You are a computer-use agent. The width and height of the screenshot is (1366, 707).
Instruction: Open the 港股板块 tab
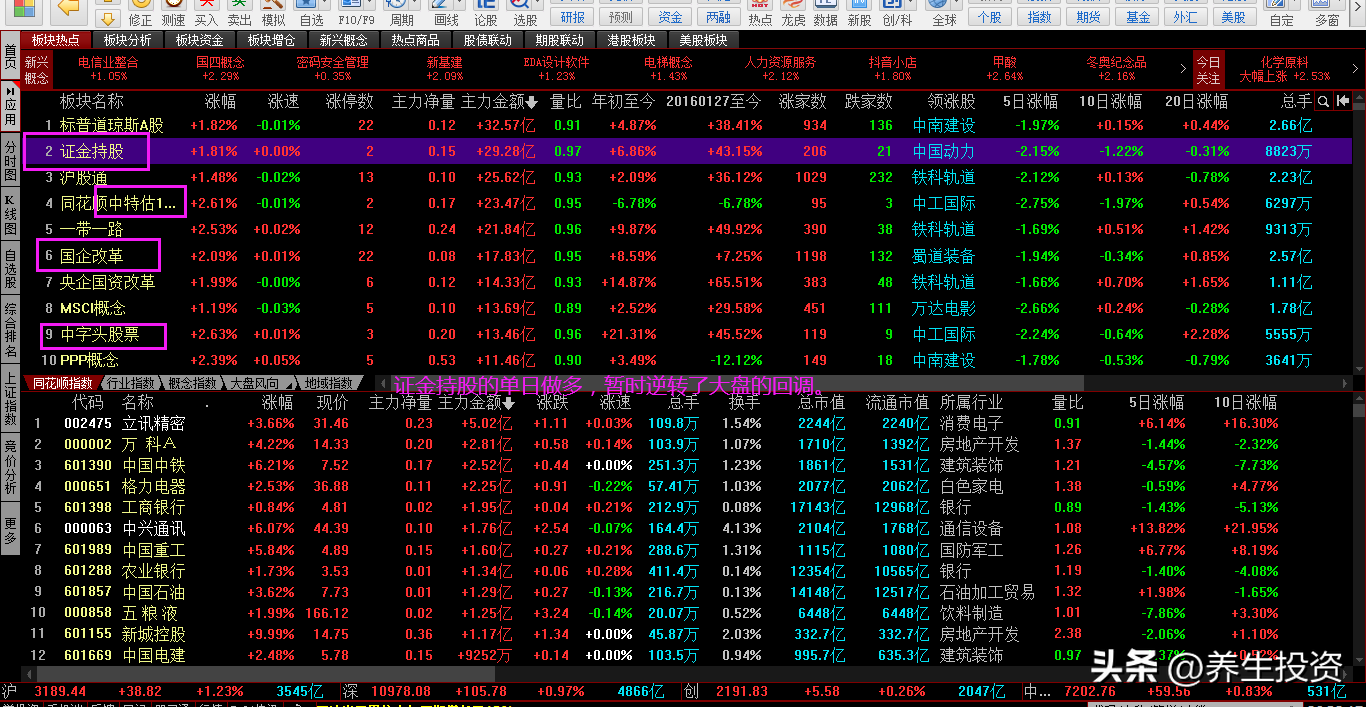[x=631, y=40]
